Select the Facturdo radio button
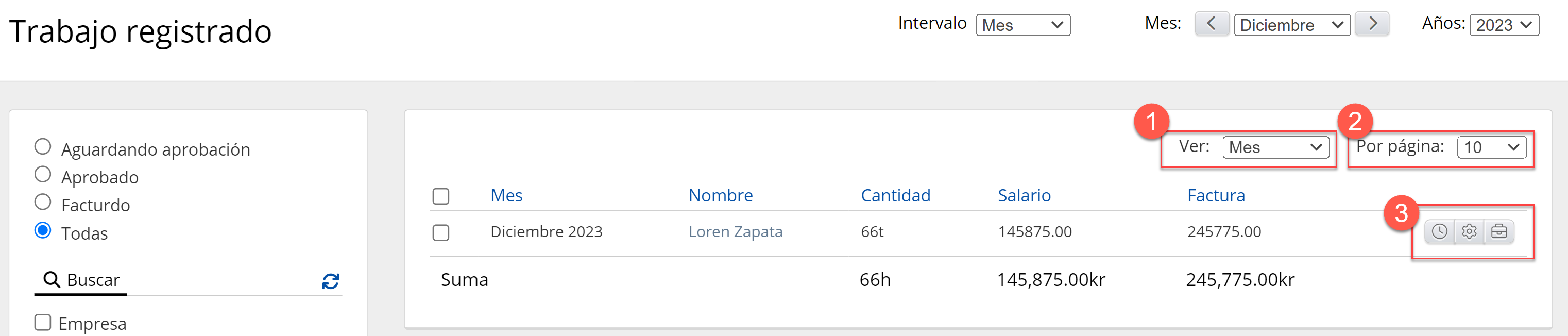 [x=43, y=202]
